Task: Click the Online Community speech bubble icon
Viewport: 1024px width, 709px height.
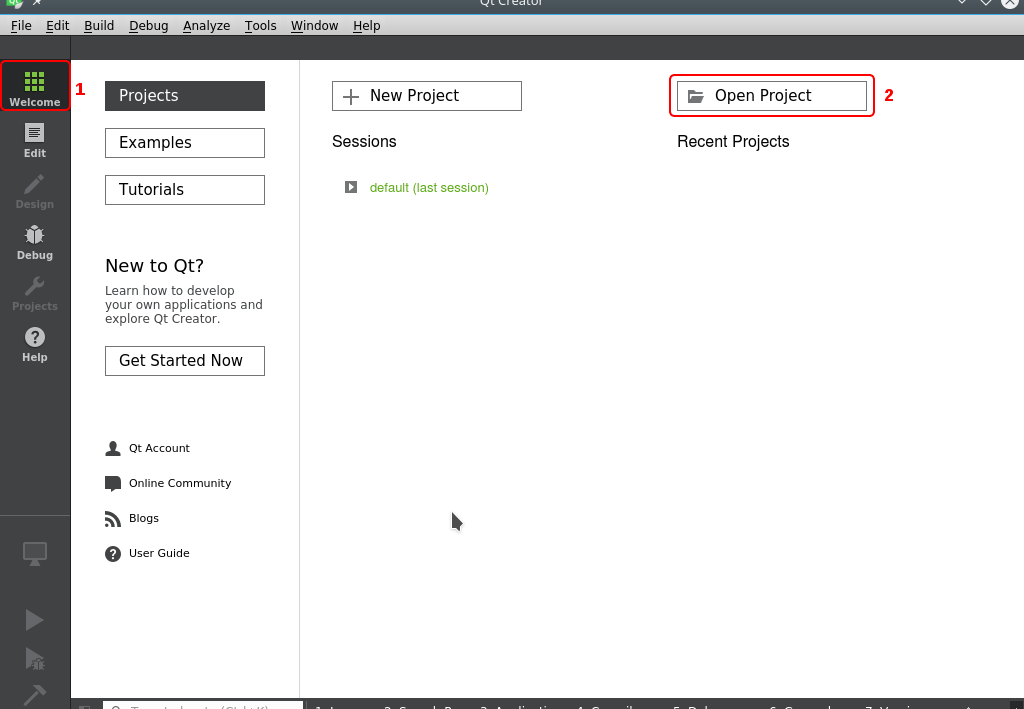Action: pos(113,483)
